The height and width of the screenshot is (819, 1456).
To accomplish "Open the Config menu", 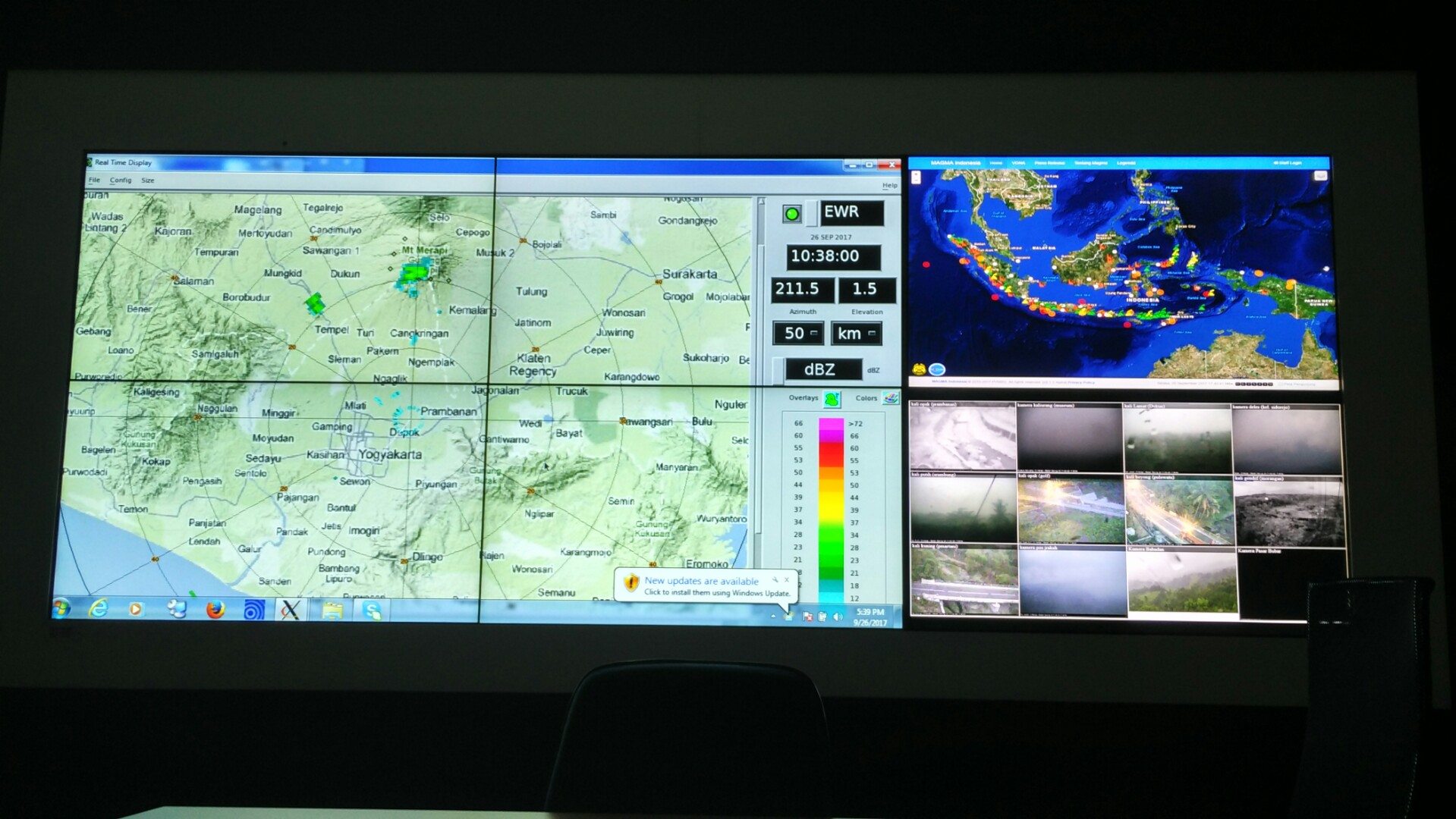I will click(x=121, y=180).
